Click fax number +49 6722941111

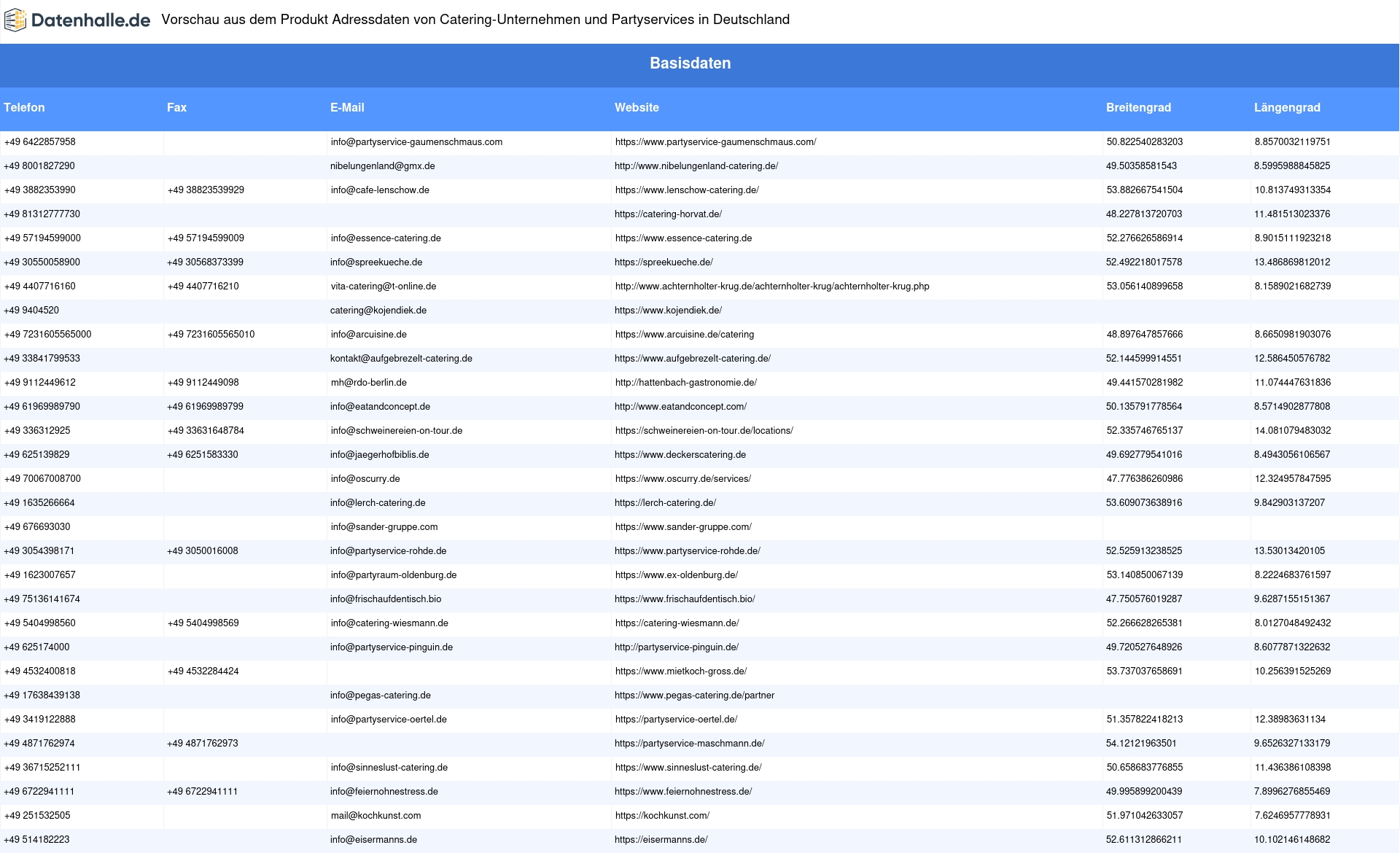click(x=202, y=792)
